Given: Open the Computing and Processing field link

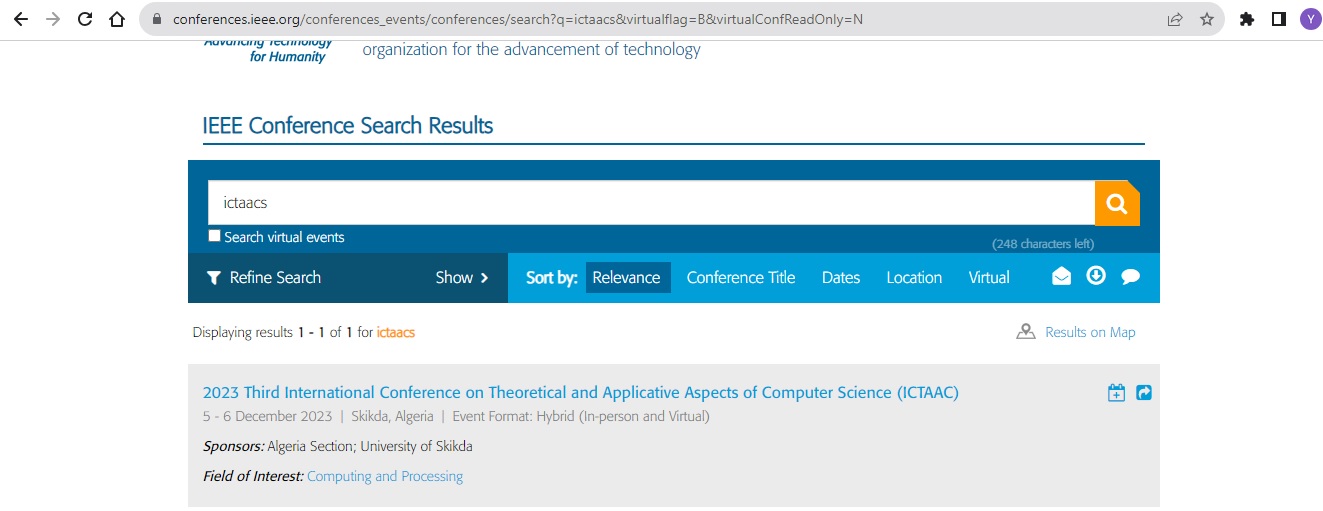Looking at the screenshot, I should click(x=385, y=476).
